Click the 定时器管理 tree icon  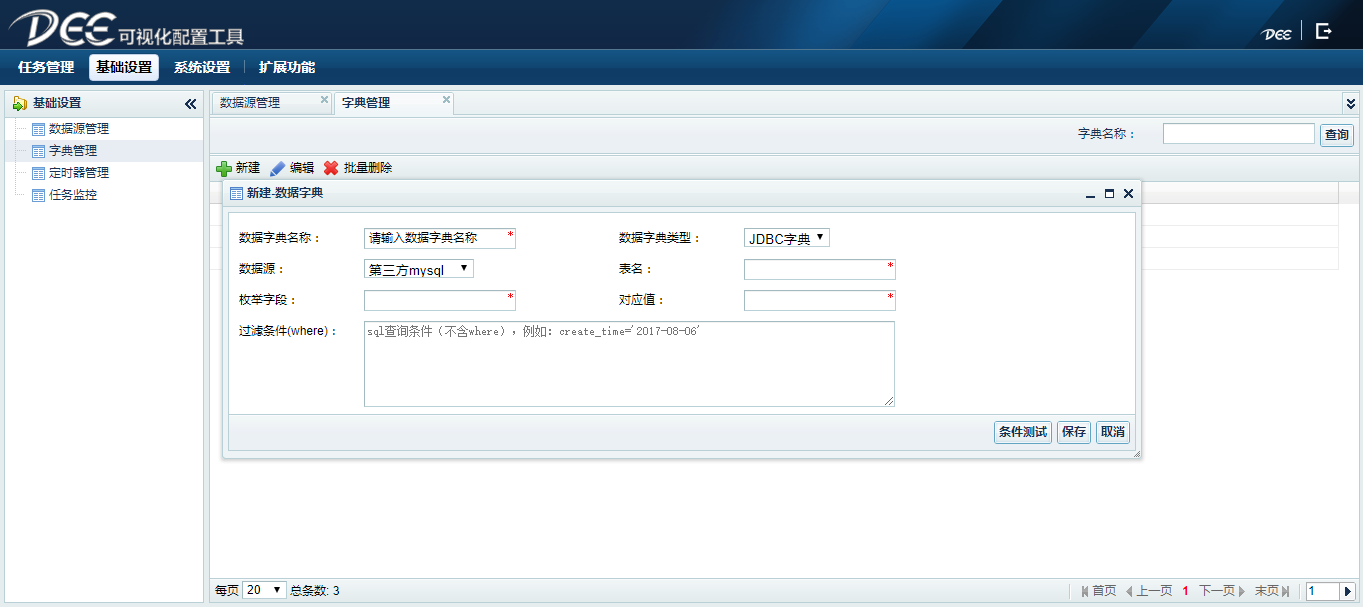pyautogui.click(x=39, y=173)
